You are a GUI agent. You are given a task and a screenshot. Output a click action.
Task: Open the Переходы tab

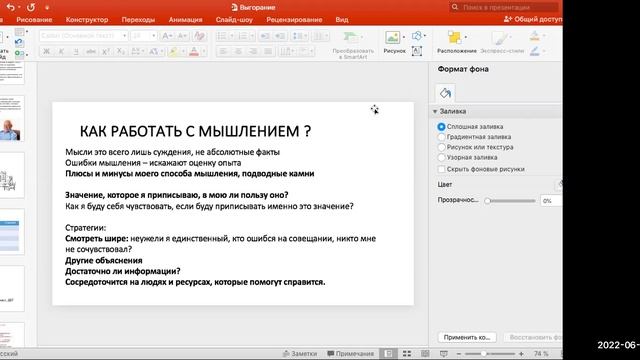pos(138,20)
